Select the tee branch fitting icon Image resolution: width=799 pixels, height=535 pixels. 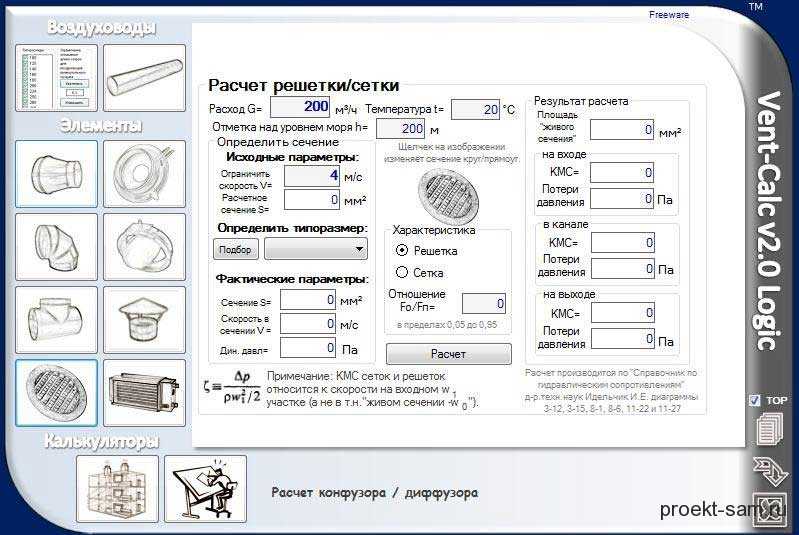(x=57, y=320)
